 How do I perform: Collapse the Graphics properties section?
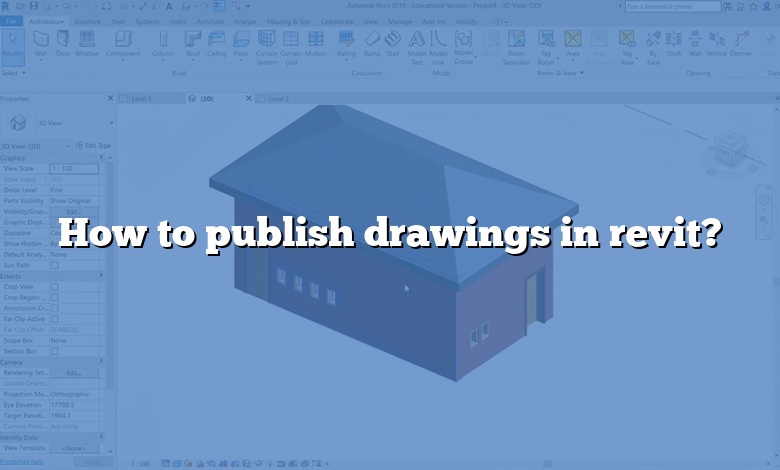click(x=101, y=158)
